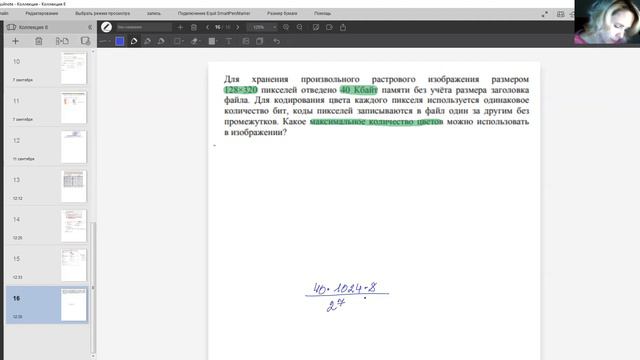The width and height of the screenshot is (640, 360).
Task: Select page 13 thumbnail
Action: pos(74,187)
